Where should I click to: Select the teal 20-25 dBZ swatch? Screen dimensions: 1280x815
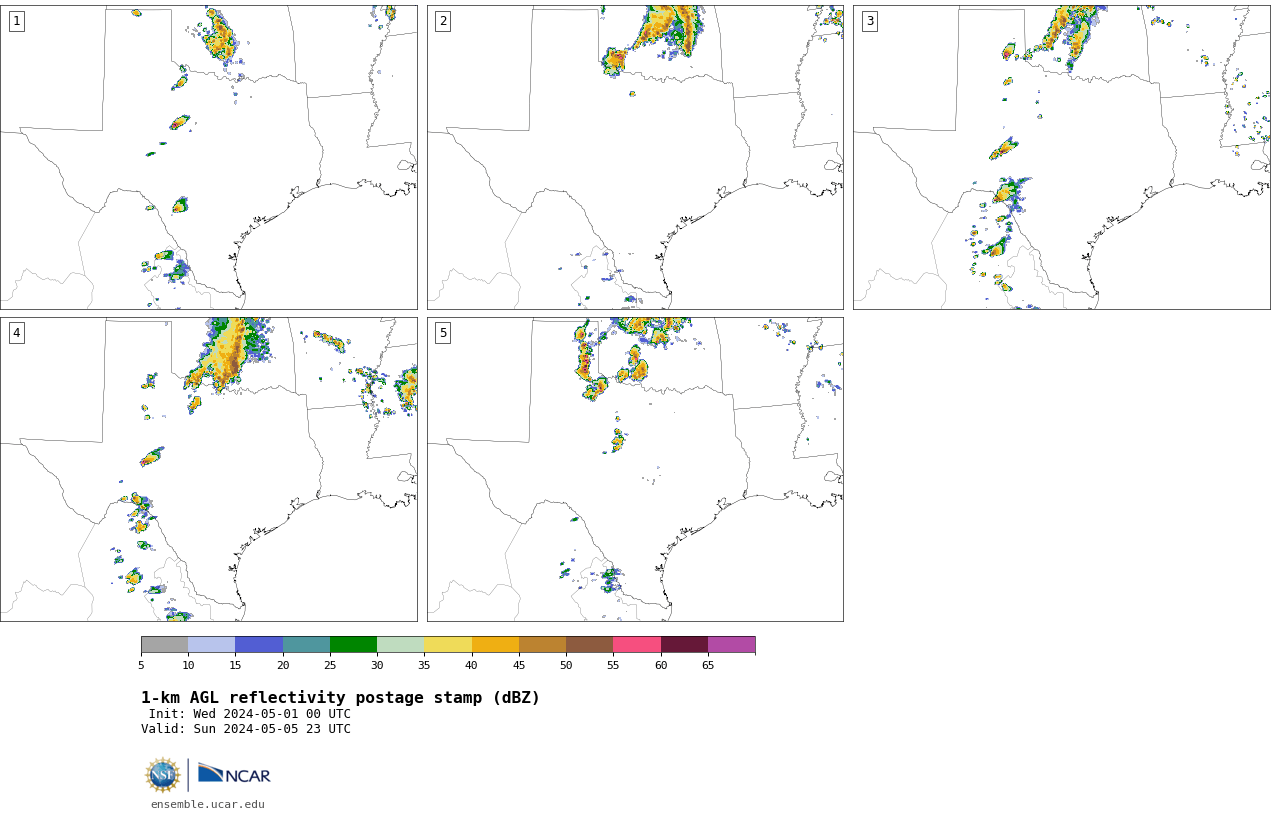(306, 644)
